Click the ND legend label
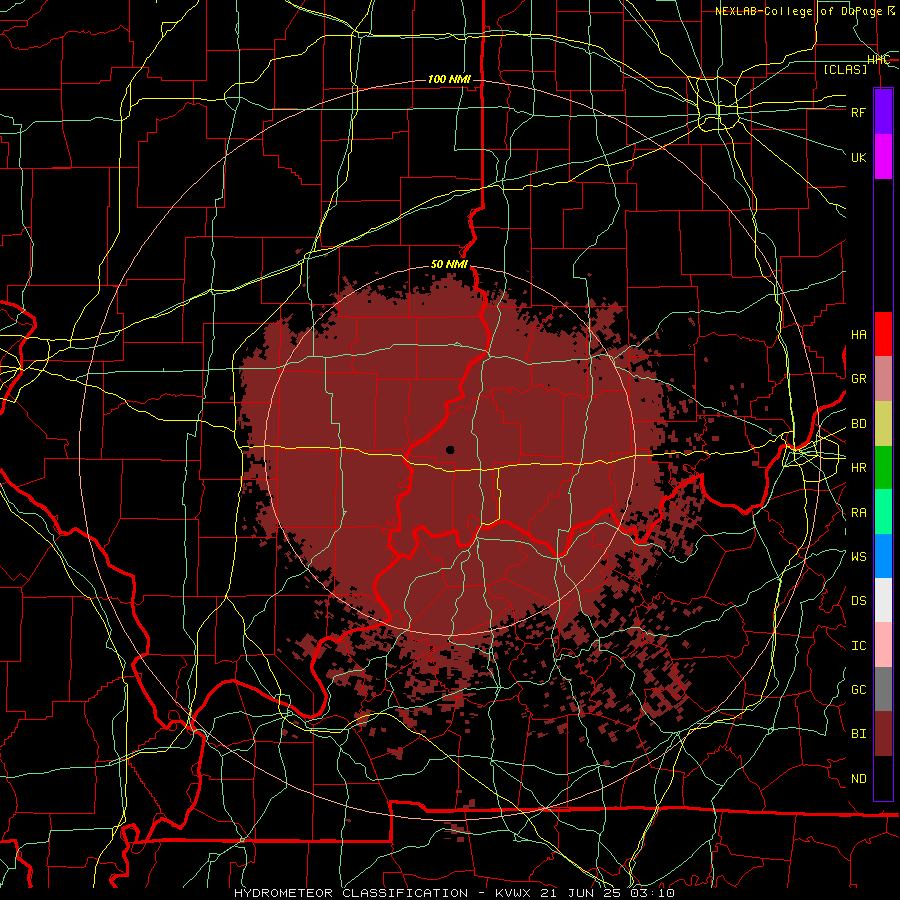This screenshot has height=900, width=900. coord(859,779)
